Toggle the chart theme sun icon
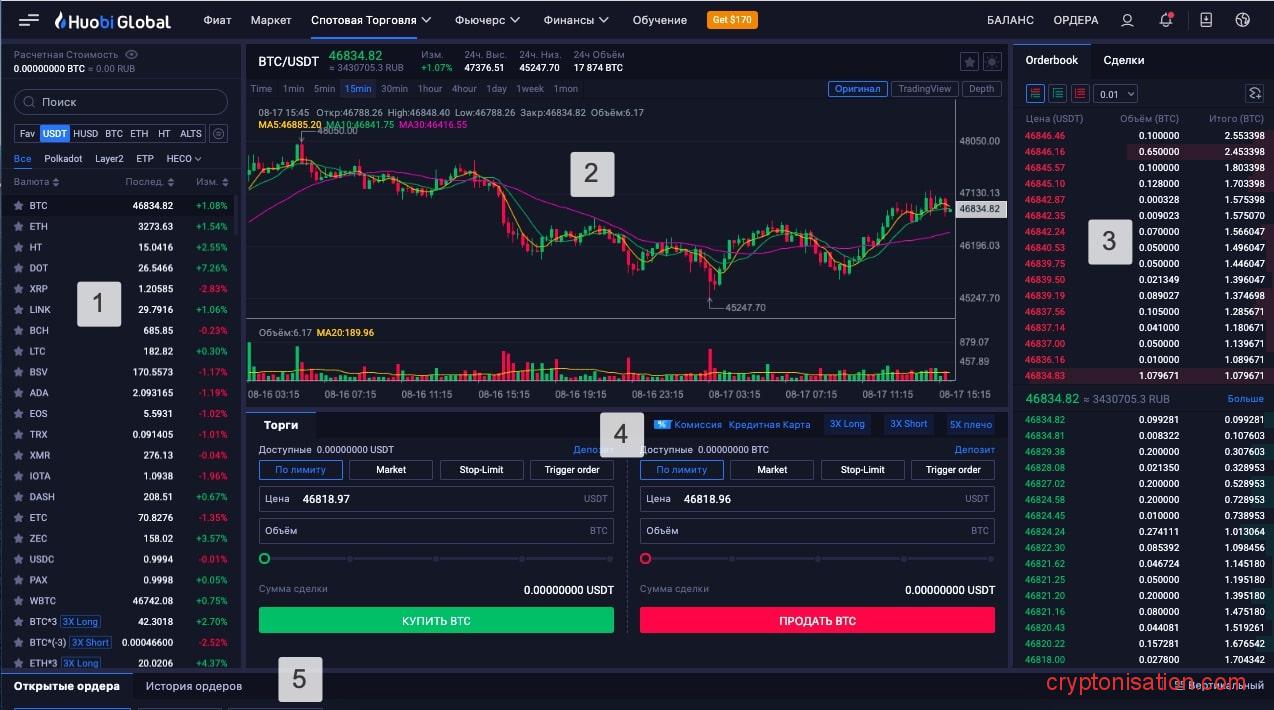This screenshot has width=1274, height=710. [x=992, y=62]
